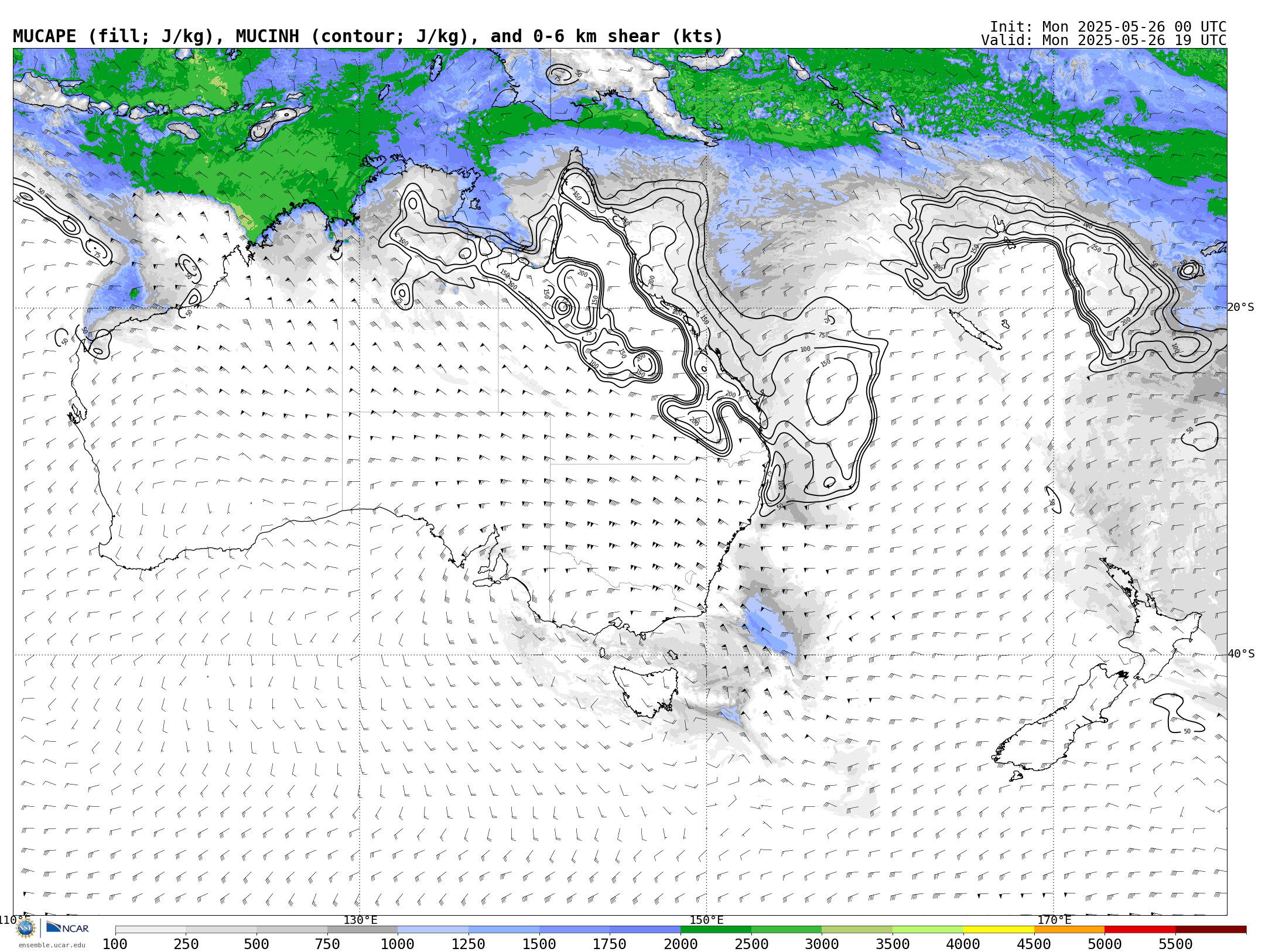The height and width of the screenshot is (952, 1265).
Task: Click the colorbar value 250
Action: tap(186, 944)
